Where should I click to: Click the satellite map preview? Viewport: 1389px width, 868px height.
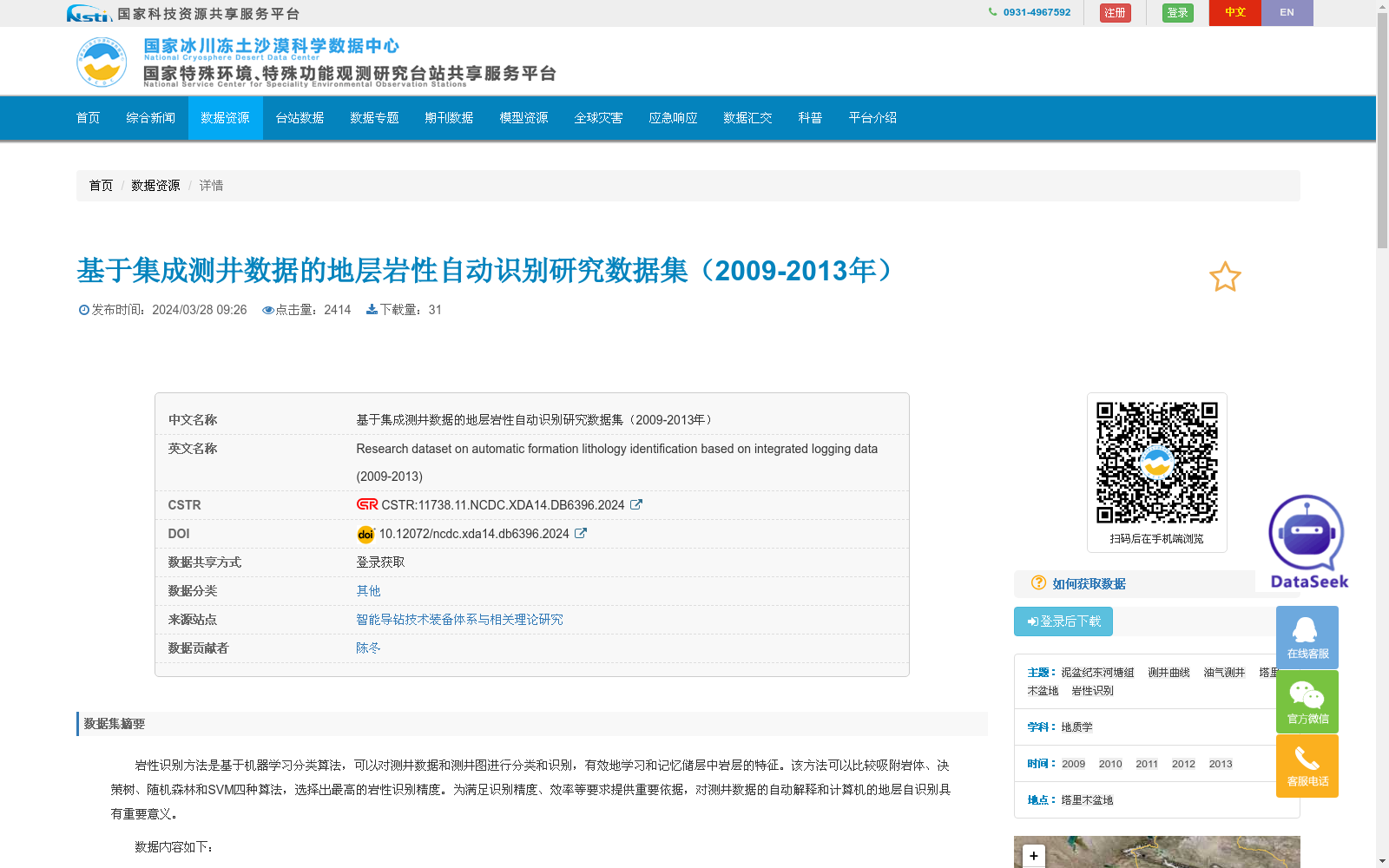tap(1157, 852)
